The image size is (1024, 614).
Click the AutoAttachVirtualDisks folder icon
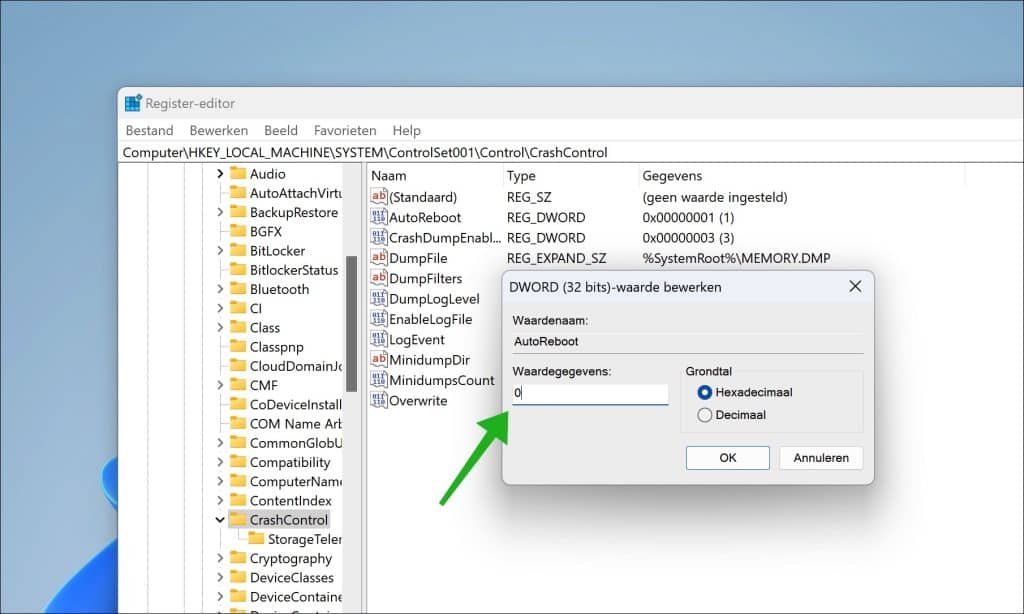tap(238, 192)
